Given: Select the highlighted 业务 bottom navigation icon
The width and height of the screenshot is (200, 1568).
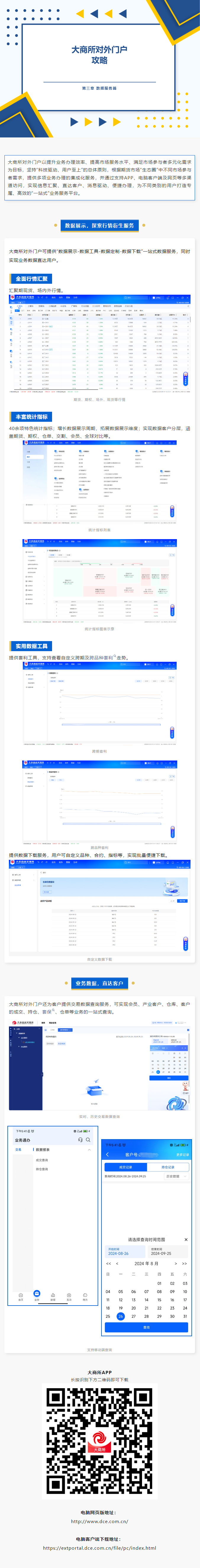Looking at the screenshot, I should pos(37,1295).
